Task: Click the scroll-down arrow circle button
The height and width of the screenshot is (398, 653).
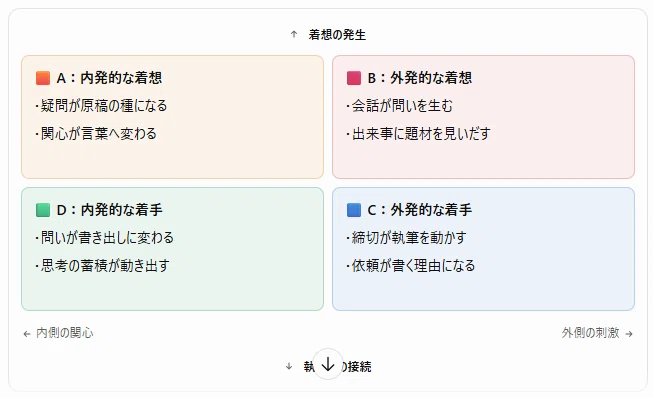Action: click(x=328, y=364)
